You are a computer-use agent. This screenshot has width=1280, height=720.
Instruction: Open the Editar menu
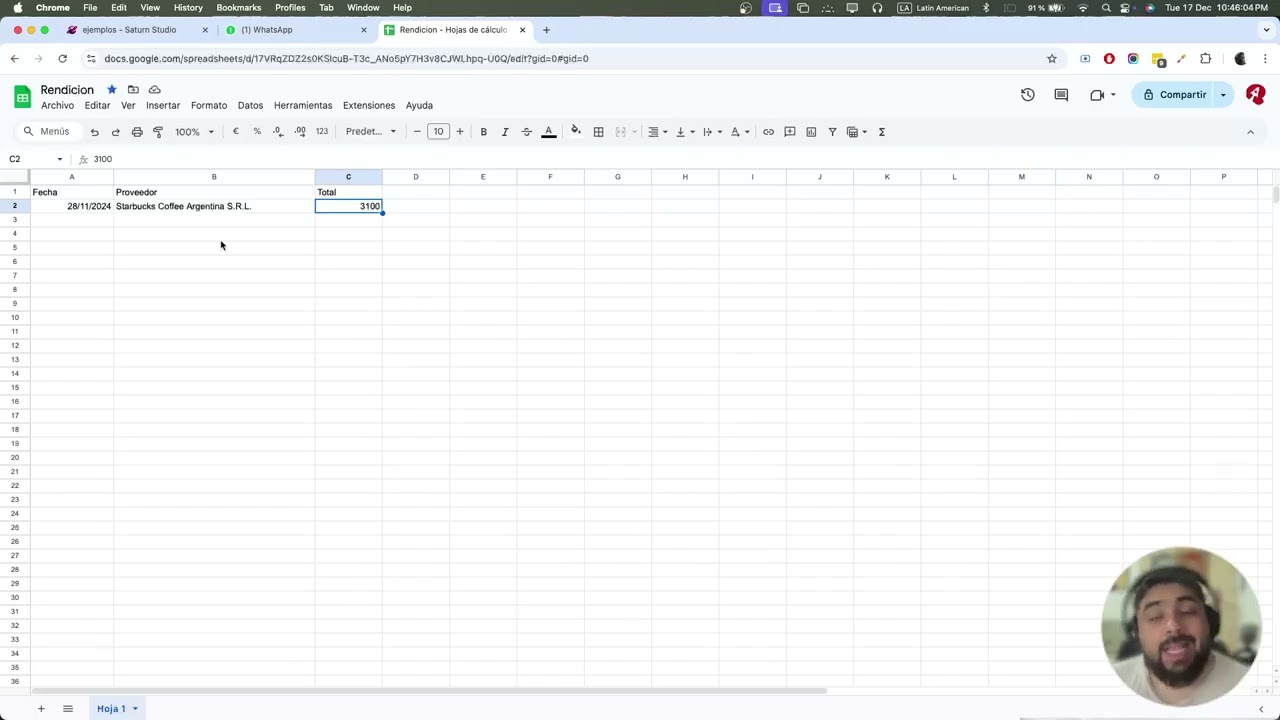point(97,105)
